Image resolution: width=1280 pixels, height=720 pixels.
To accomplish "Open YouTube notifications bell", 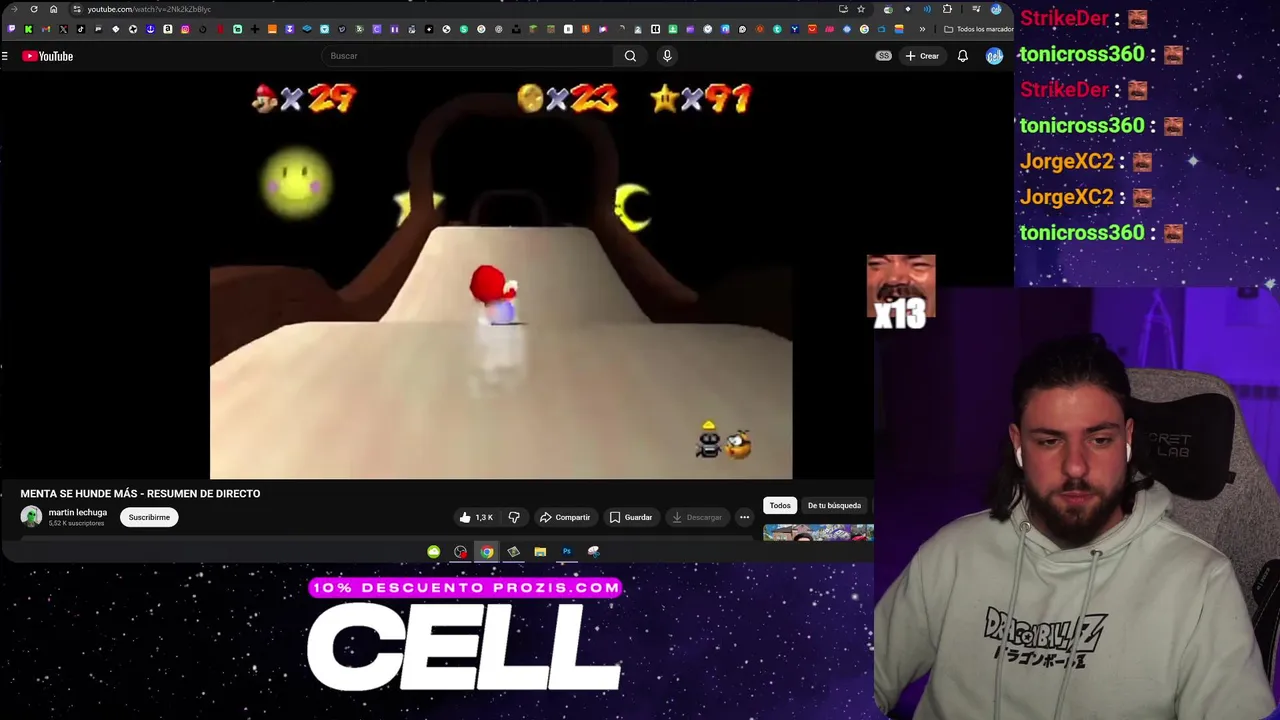I will (x=962, y=56).
